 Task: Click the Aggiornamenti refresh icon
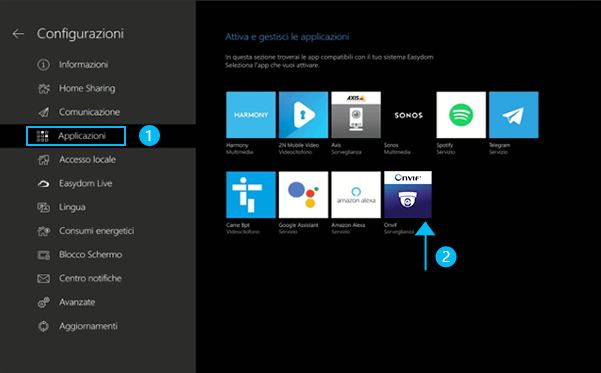[x=43, y=326]
